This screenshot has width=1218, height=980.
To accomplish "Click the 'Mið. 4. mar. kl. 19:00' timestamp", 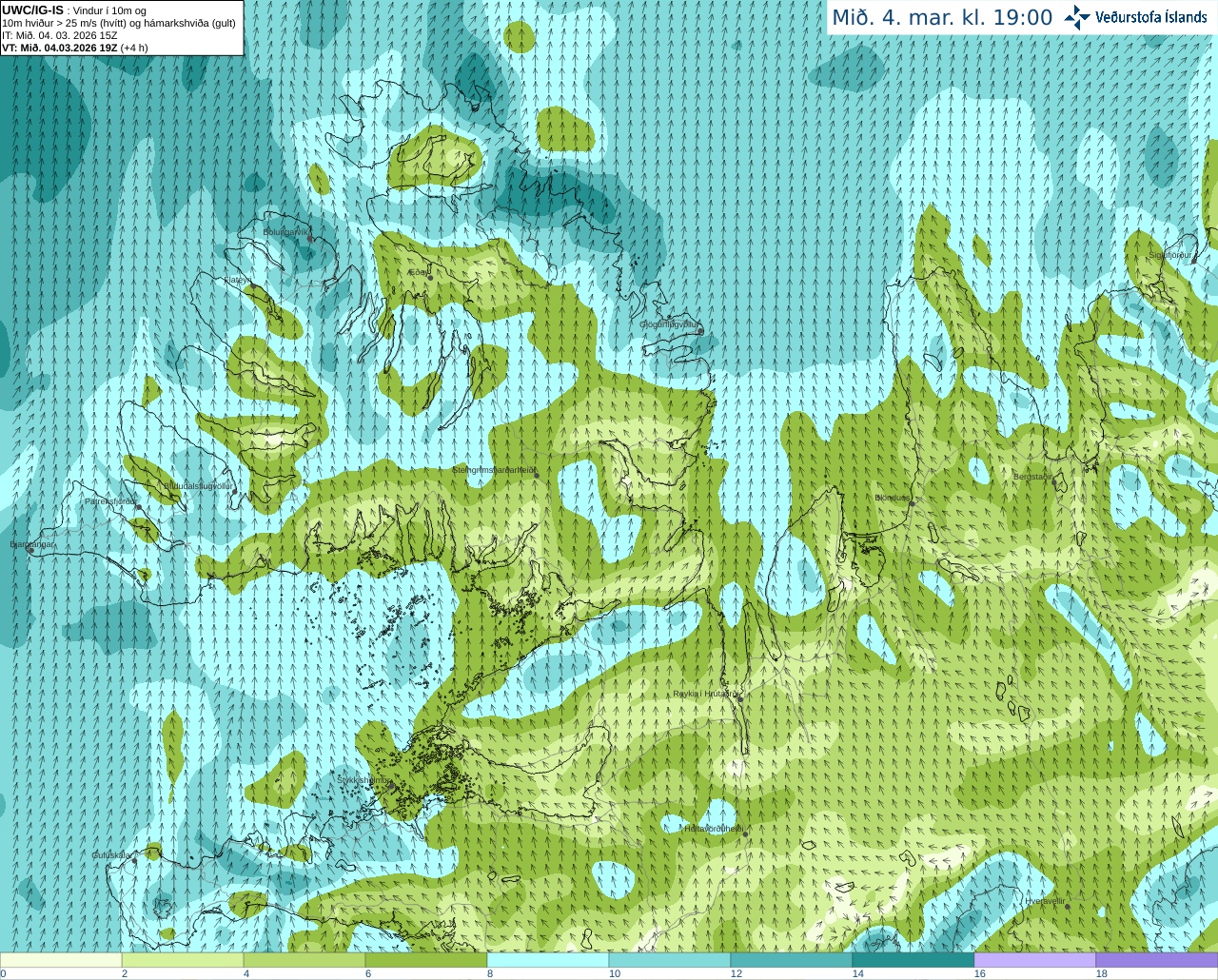I will point(942,17).
